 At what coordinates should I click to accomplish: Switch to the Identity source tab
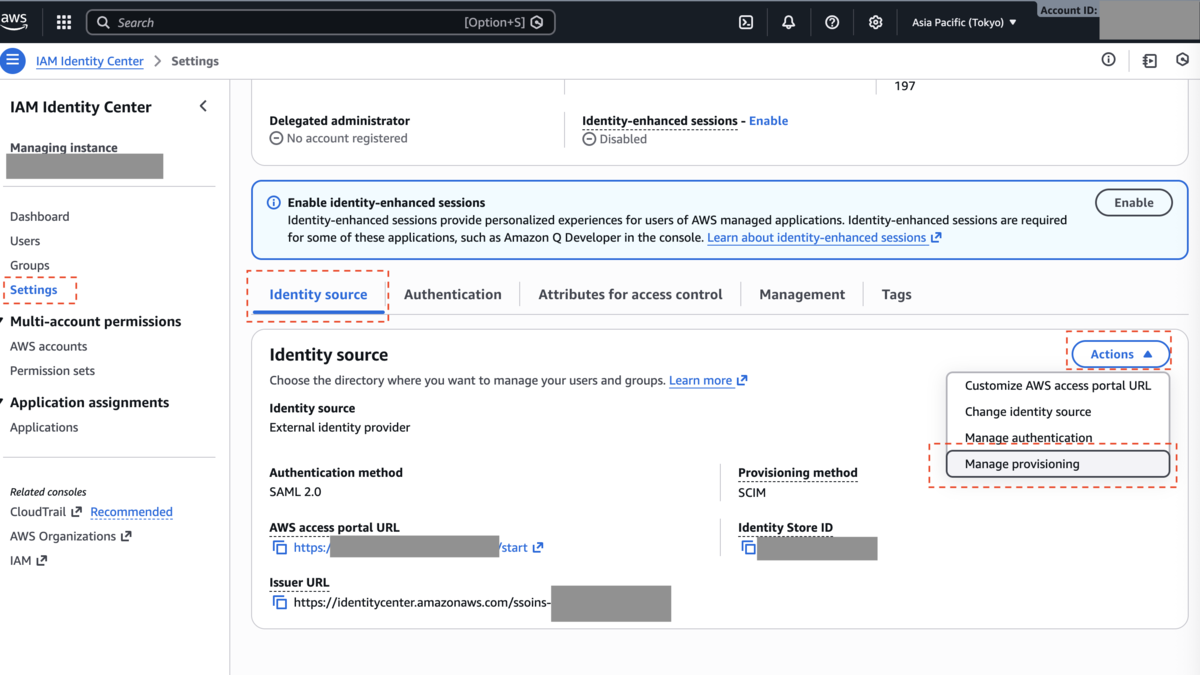tap(318, 294)
